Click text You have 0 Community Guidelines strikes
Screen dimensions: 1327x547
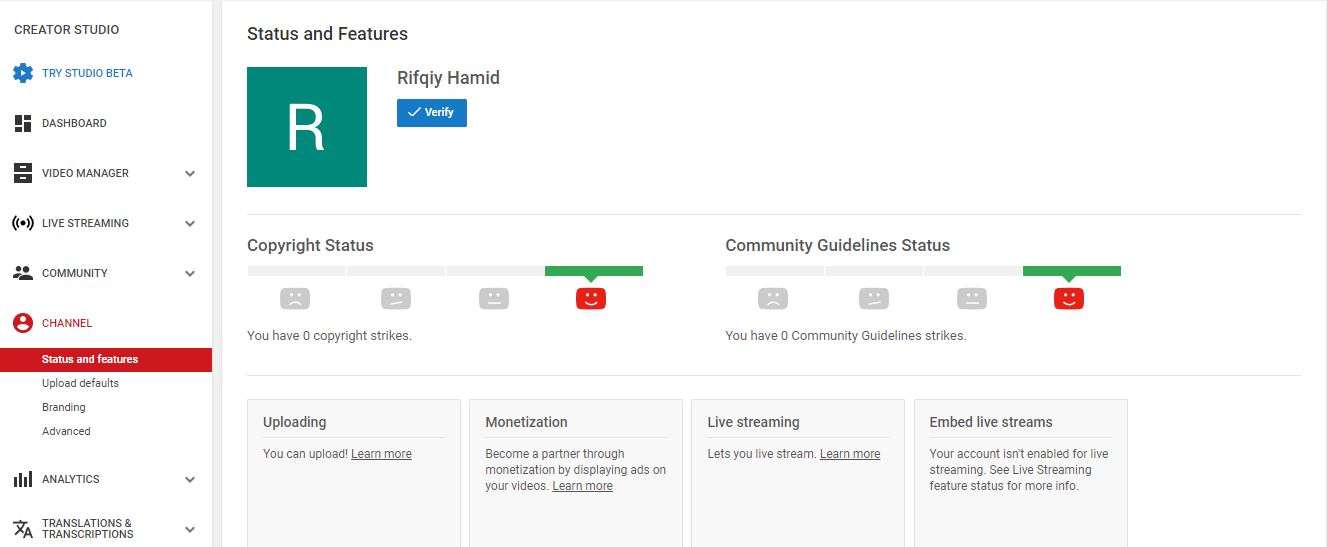[x=846, y=336]
